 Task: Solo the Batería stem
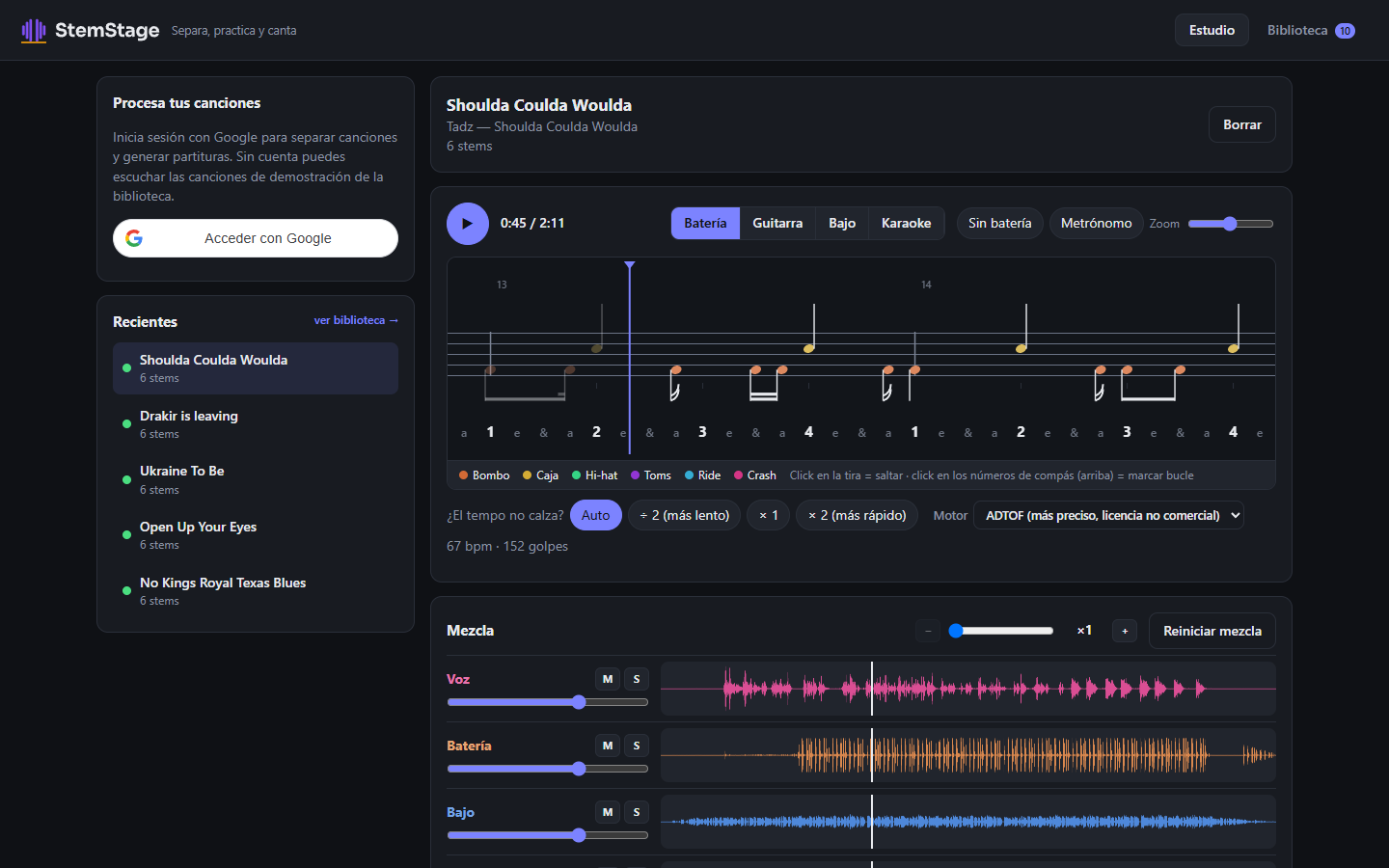pos(637,746)
